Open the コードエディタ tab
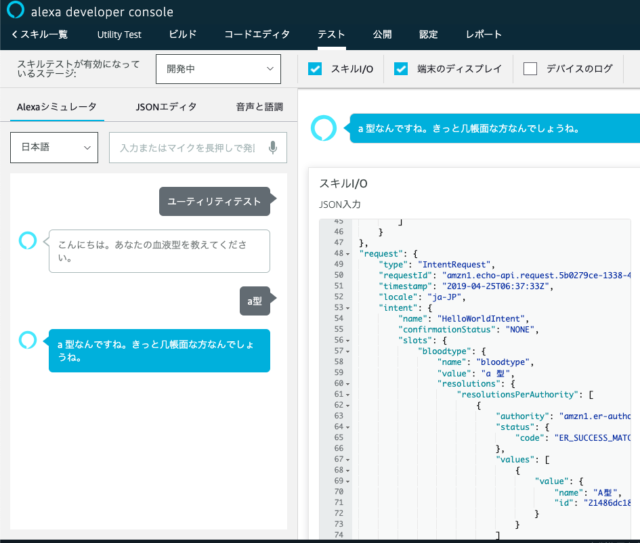The image size is (640, 543). [x=257, y=34]
